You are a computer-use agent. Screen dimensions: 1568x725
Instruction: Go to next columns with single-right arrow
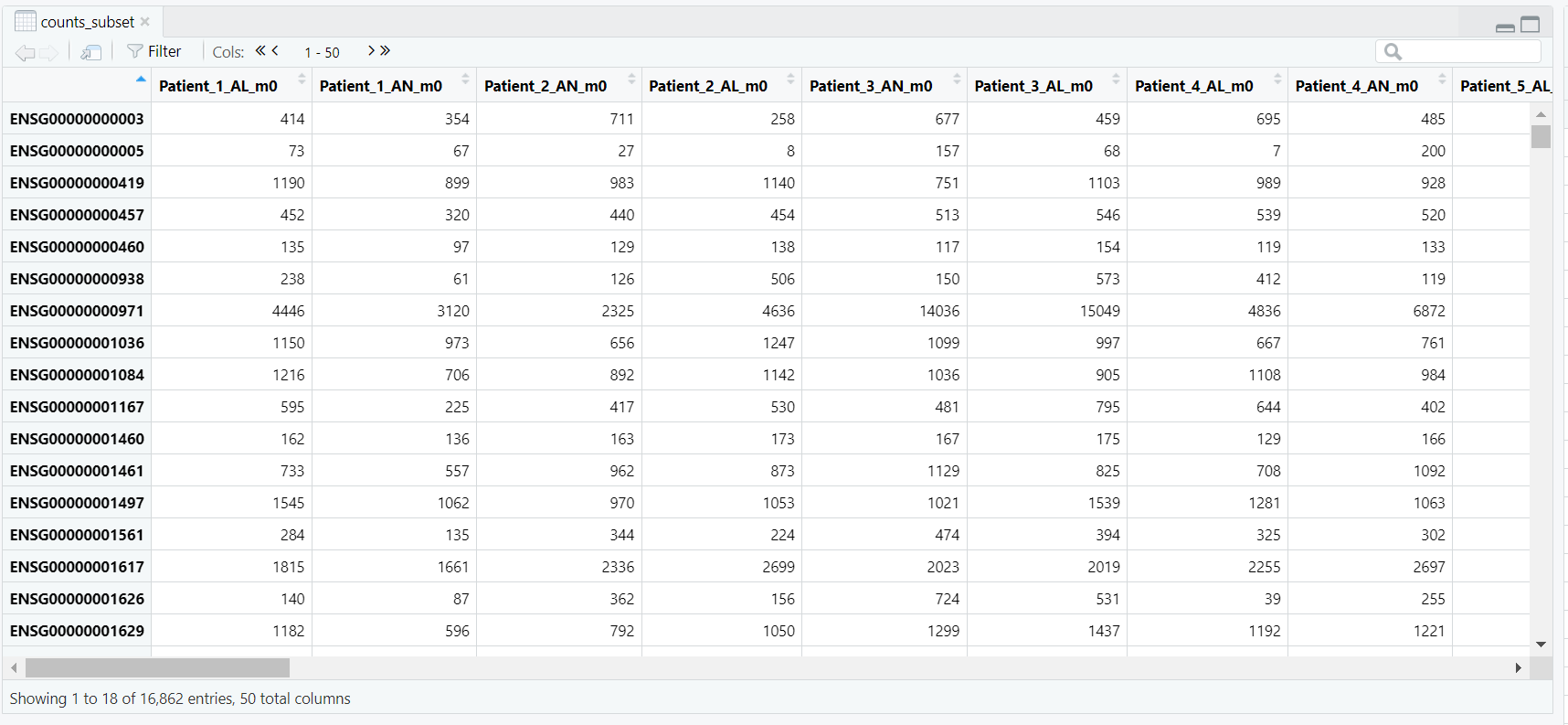[x=371, y=50]
